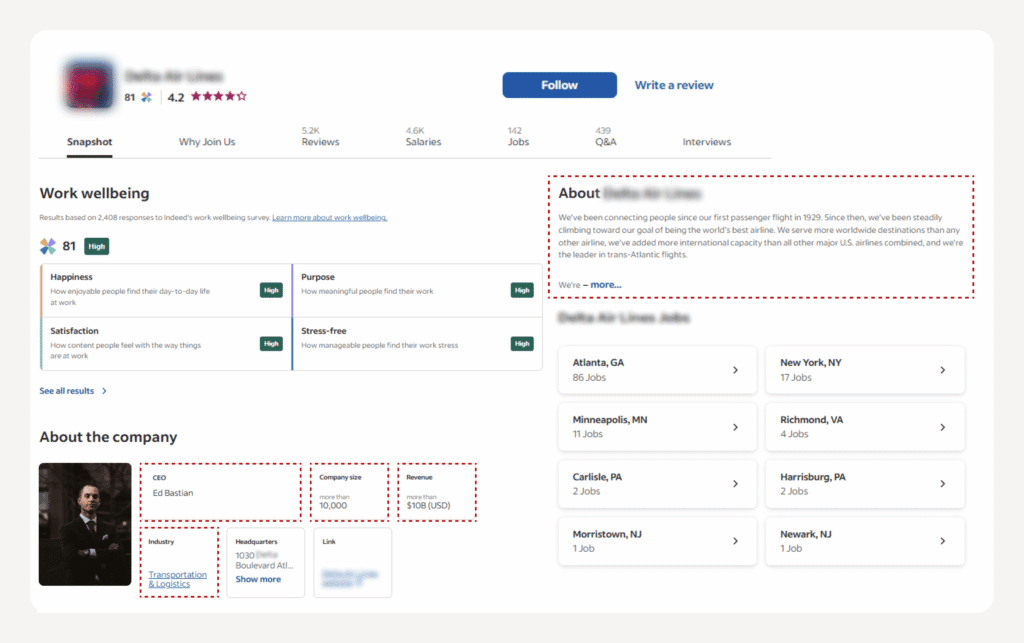Click the High badge next to Stress-free

click(x=522, y=343)
